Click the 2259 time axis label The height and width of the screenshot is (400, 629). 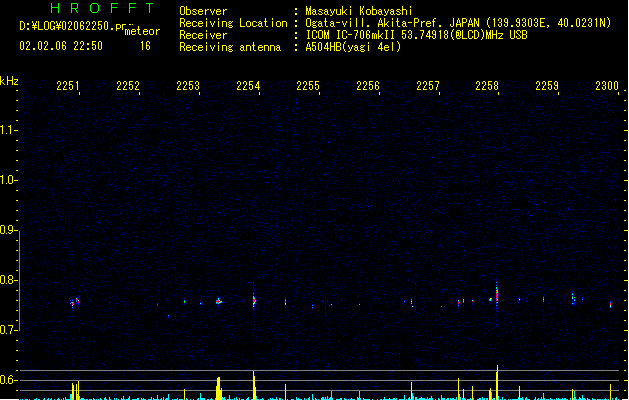point(547,86)
